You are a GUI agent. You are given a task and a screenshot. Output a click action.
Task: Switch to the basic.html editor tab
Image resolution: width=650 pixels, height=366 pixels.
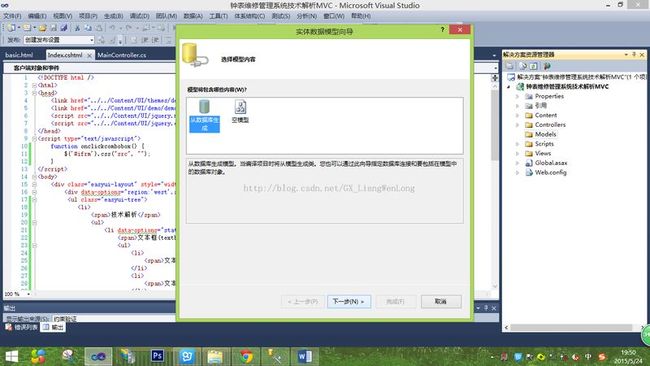point(19,55)
